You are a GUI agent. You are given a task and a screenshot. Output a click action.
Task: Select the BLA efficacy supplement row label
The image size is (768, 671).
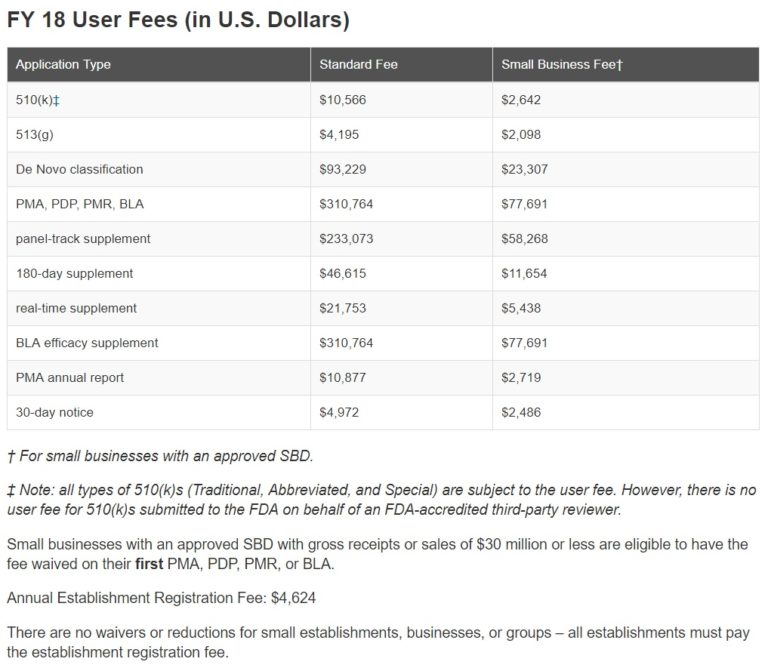point(87,343)
